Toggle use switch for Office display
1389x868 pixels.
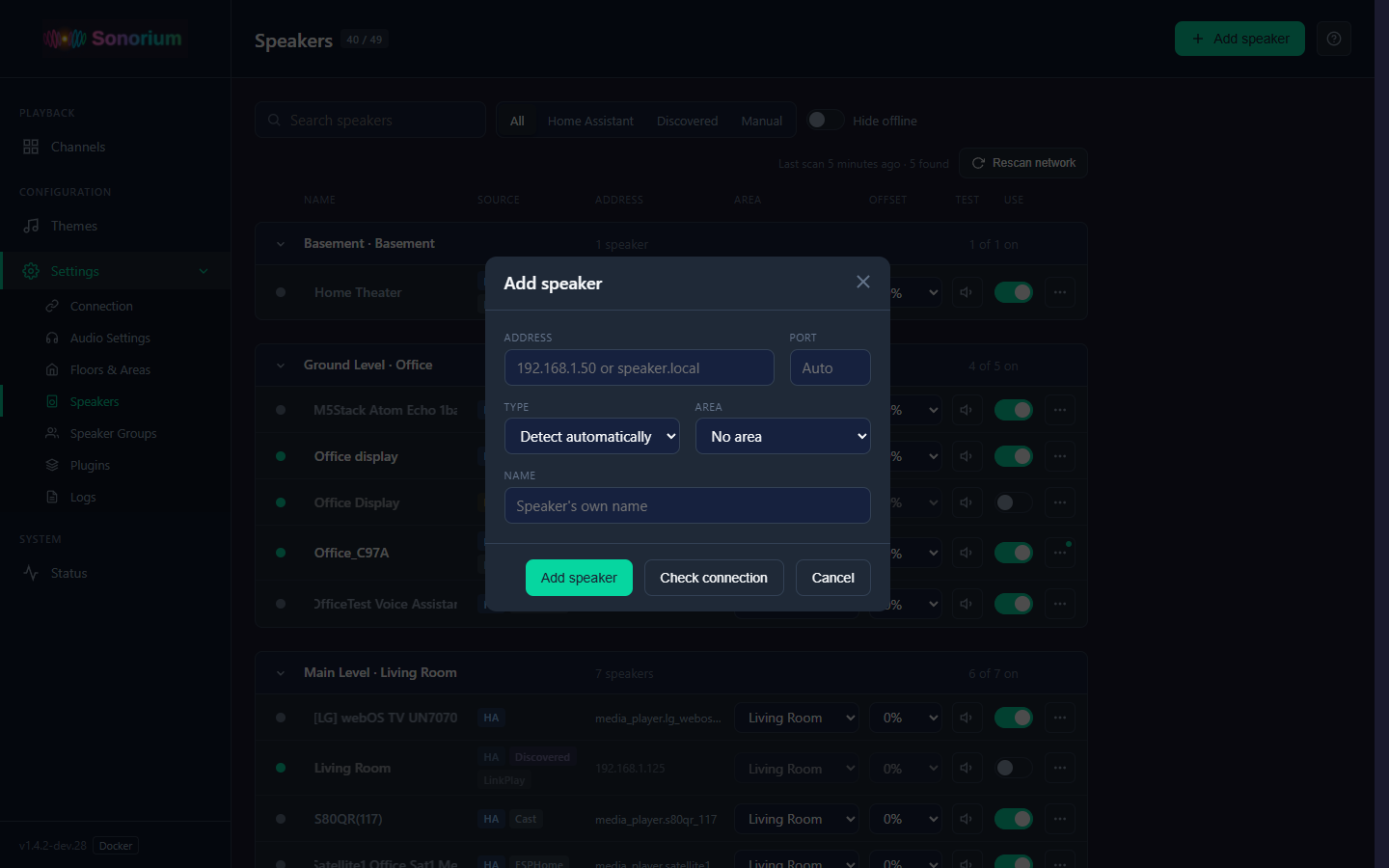tap(1014, 456)
